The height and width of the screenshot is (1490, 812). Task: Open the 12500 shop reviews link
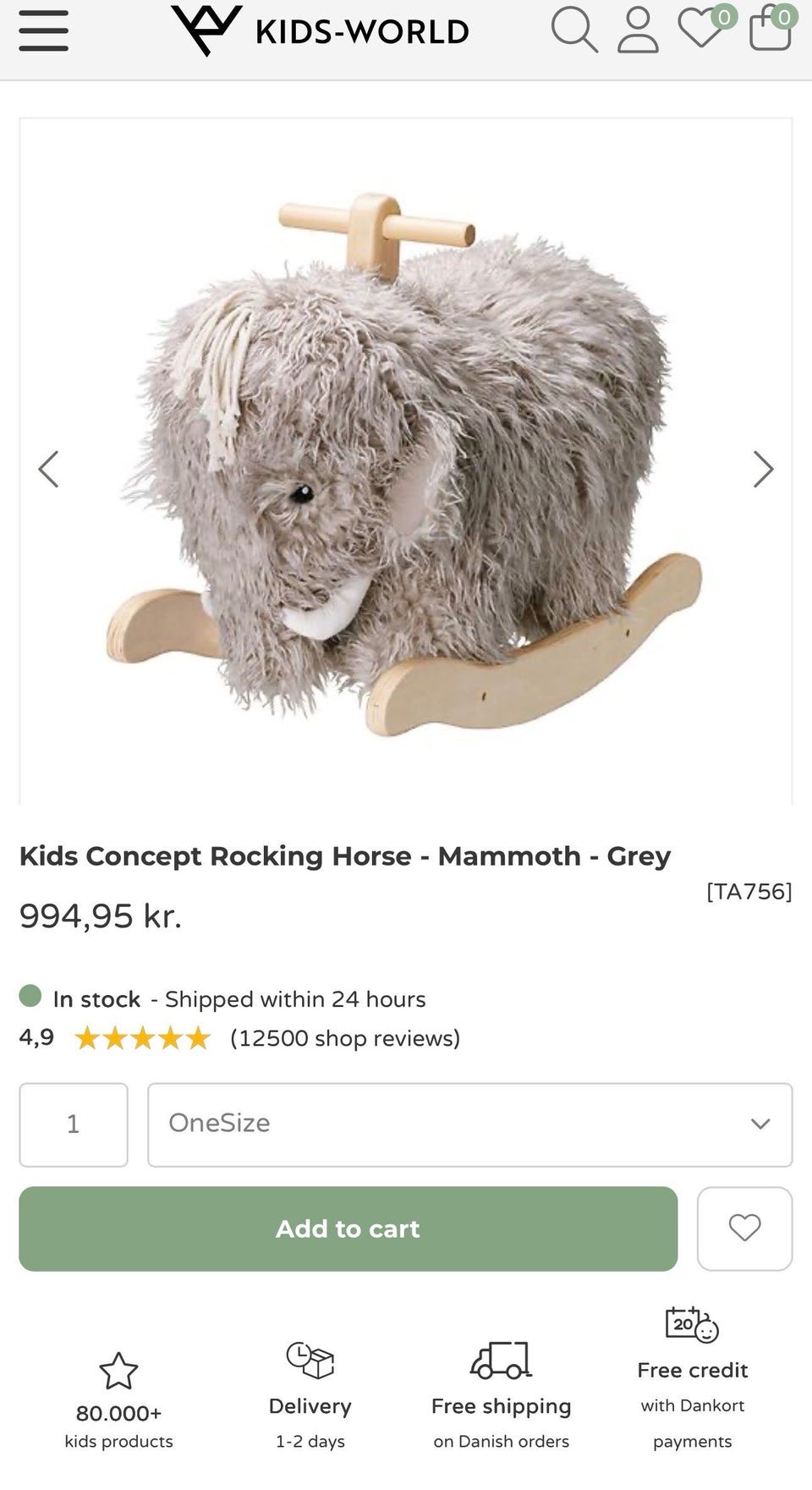click(x=345, y=1038)
